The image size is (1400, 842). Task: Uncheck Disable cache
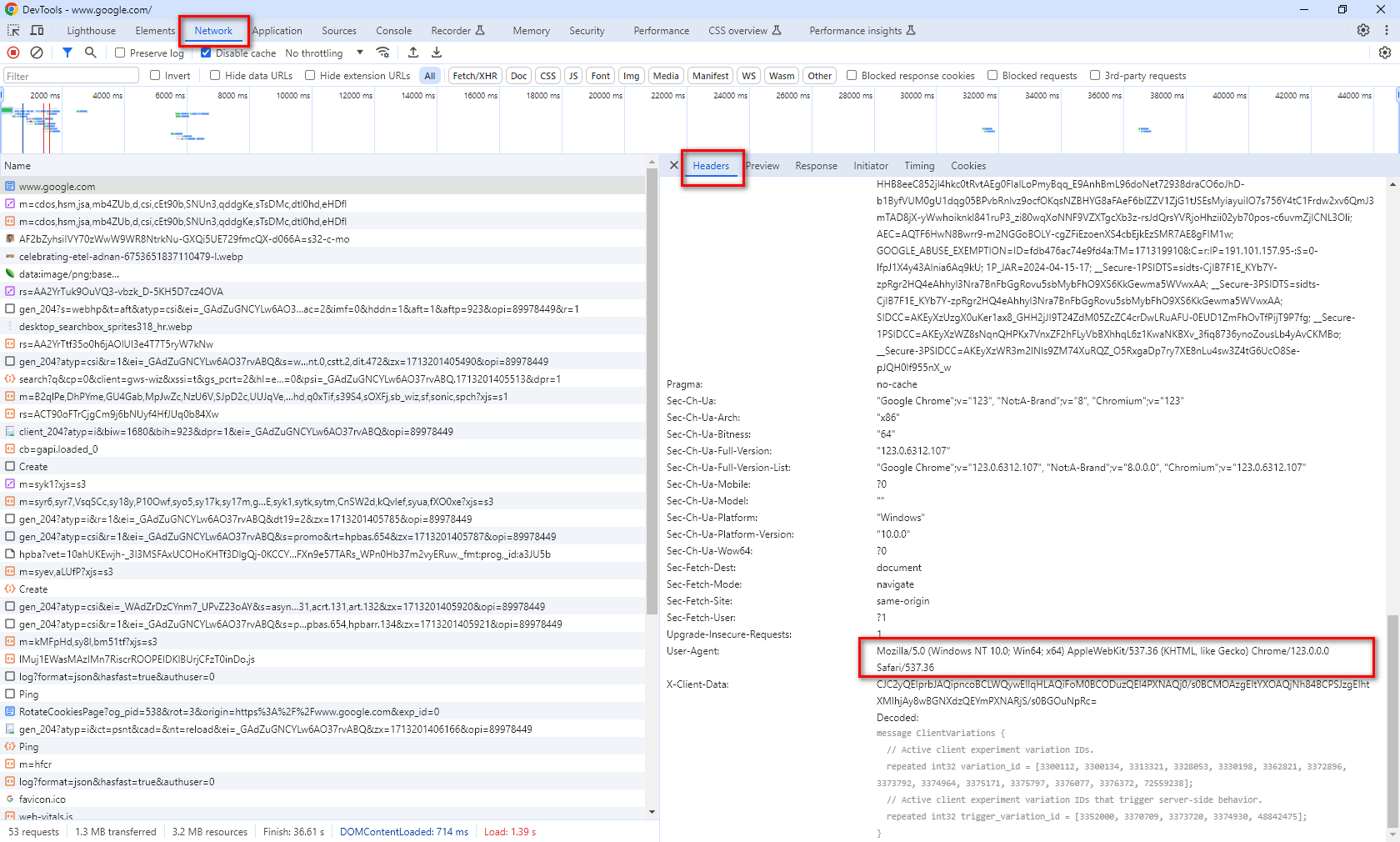pyautogui.click(x=205, y=52)
